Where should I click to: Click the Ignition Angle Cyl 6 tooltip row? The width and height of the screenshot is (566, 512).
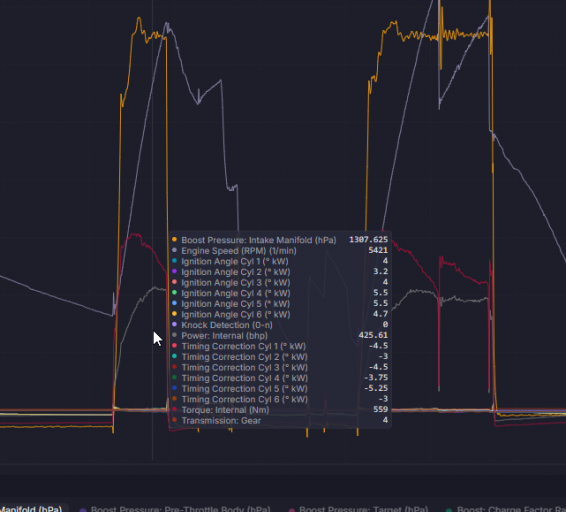[280, 314]
